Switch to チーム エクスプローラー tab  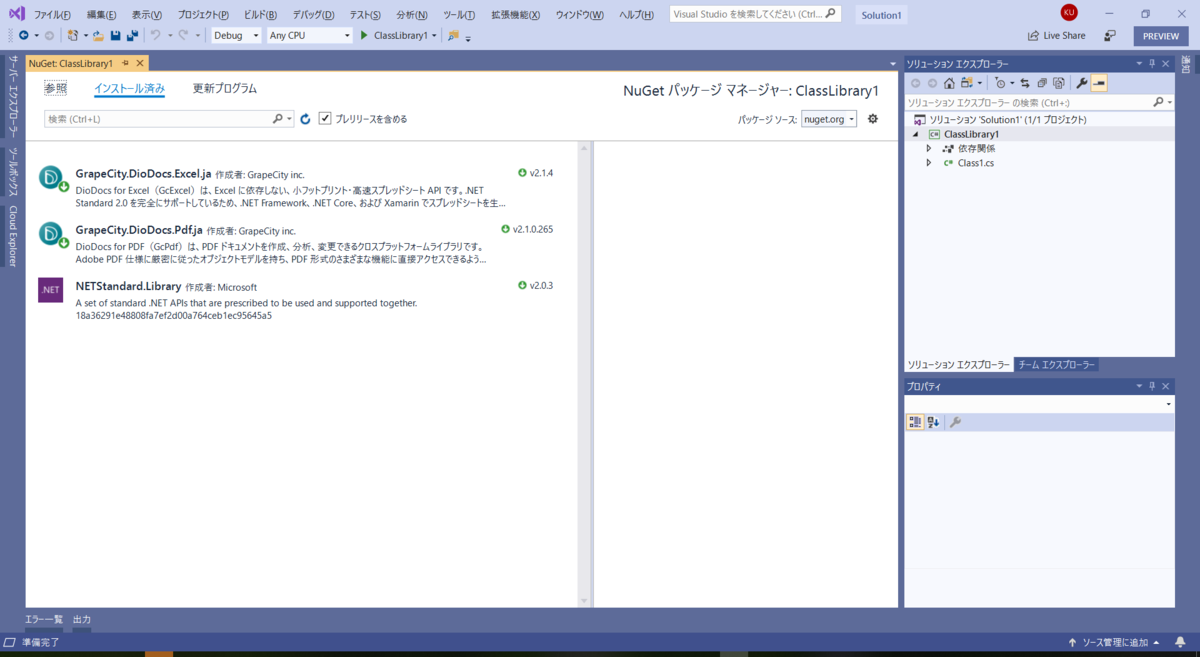coord(1056,365)
